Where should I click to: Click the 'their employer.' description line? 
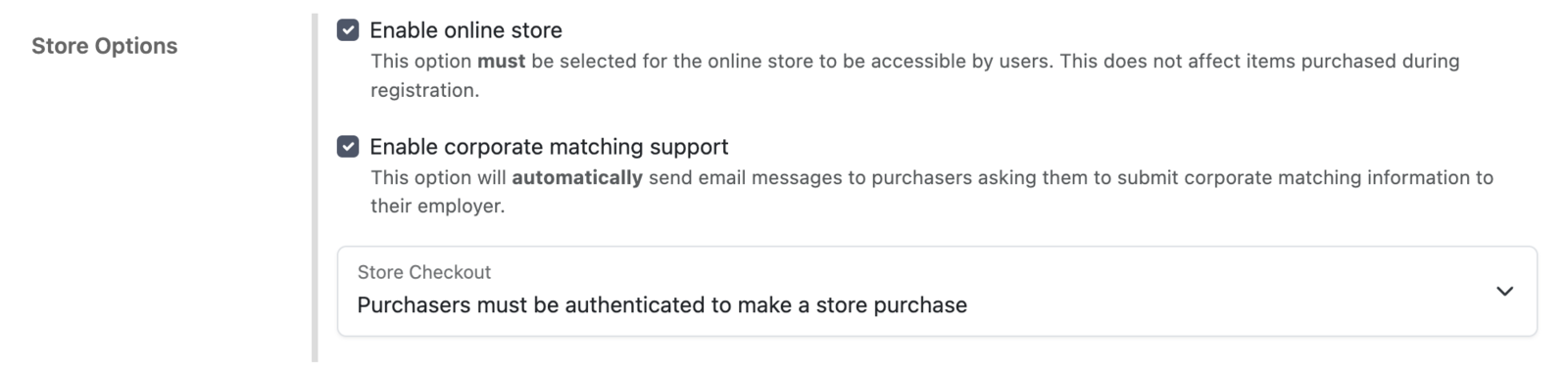coord(437,207)
